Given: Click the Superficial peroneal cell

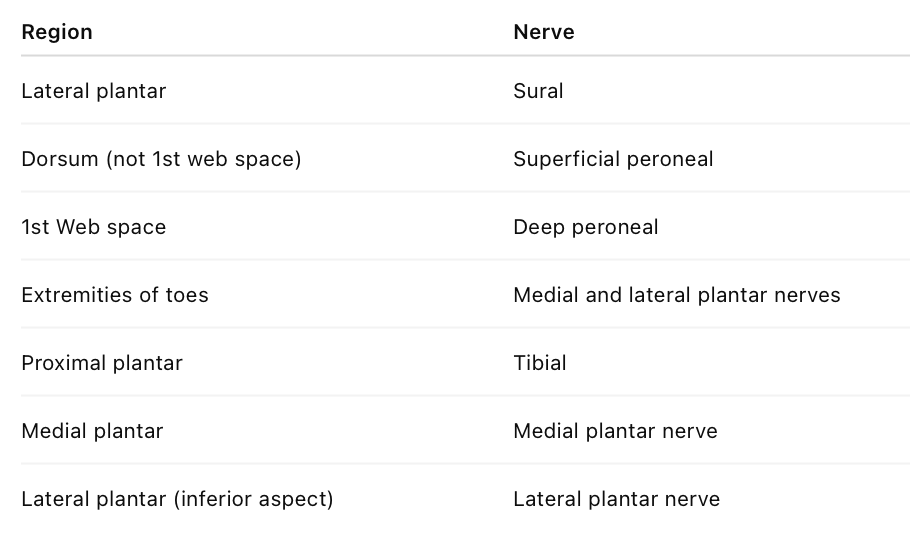Looking at the screenshot, I should pyautogui.click(x=613, y=159).
